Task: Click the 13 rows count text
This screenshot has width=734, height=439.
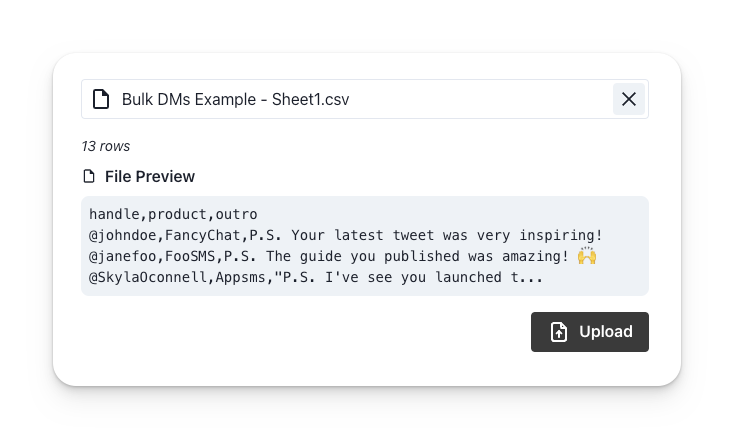Action: 106,146
